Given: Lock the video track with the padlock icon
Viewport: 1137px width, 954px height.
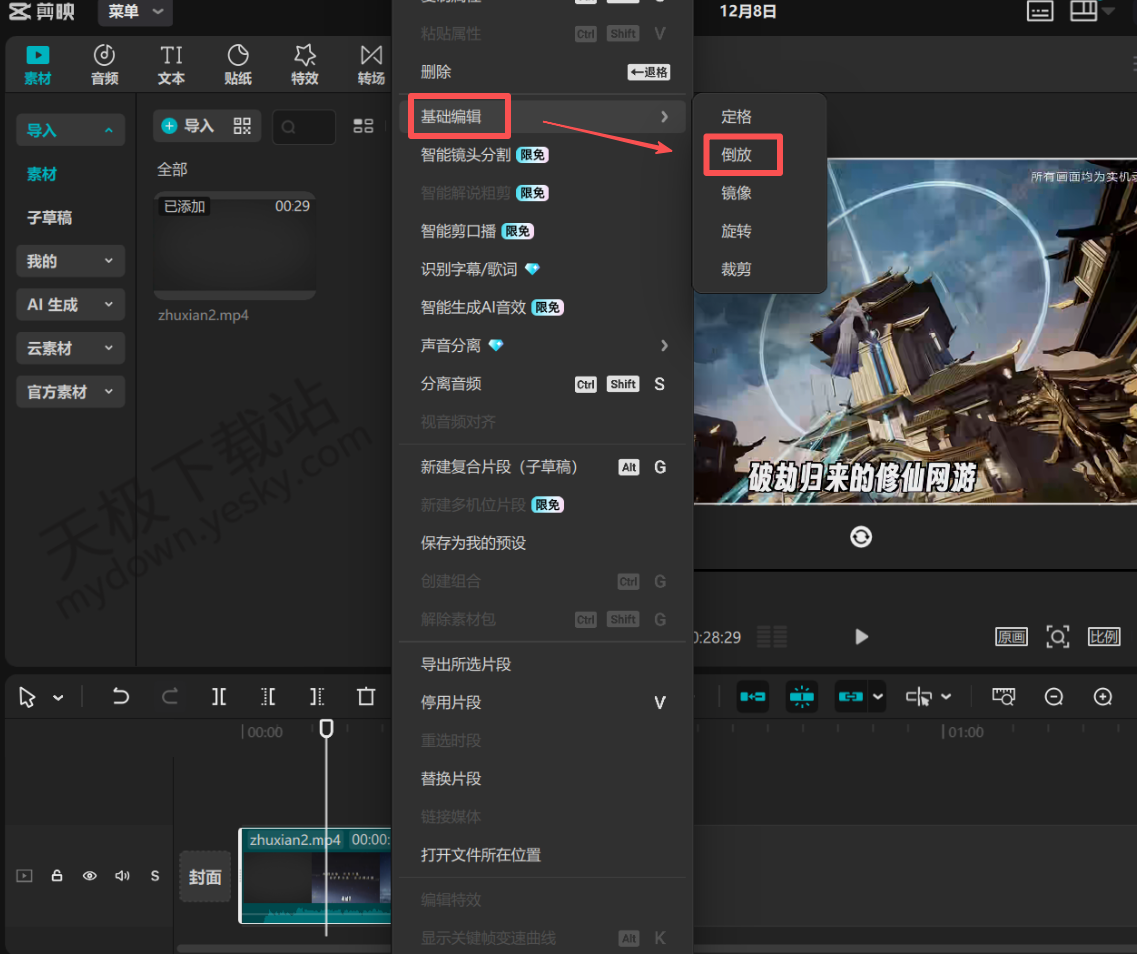Looking at the screenshot, I should click(56, 875).
